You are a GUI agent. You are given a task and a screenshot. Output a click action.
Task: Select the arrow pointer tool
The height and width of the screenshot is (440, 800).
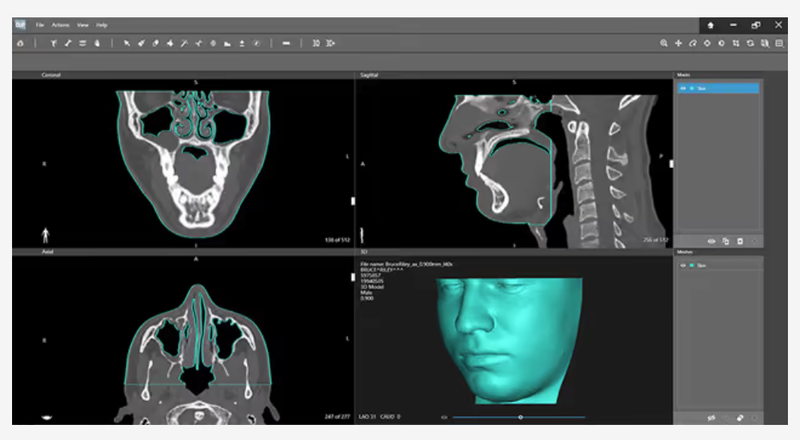point(127,43)
